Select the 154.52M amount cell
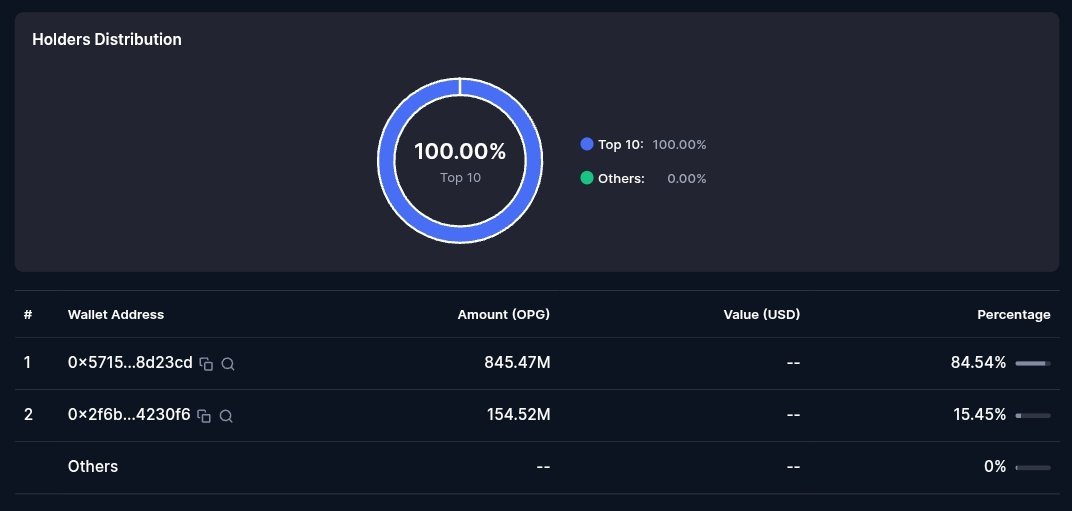The height and width of the screenshot is (511, 1072). [x=518, y=415]
